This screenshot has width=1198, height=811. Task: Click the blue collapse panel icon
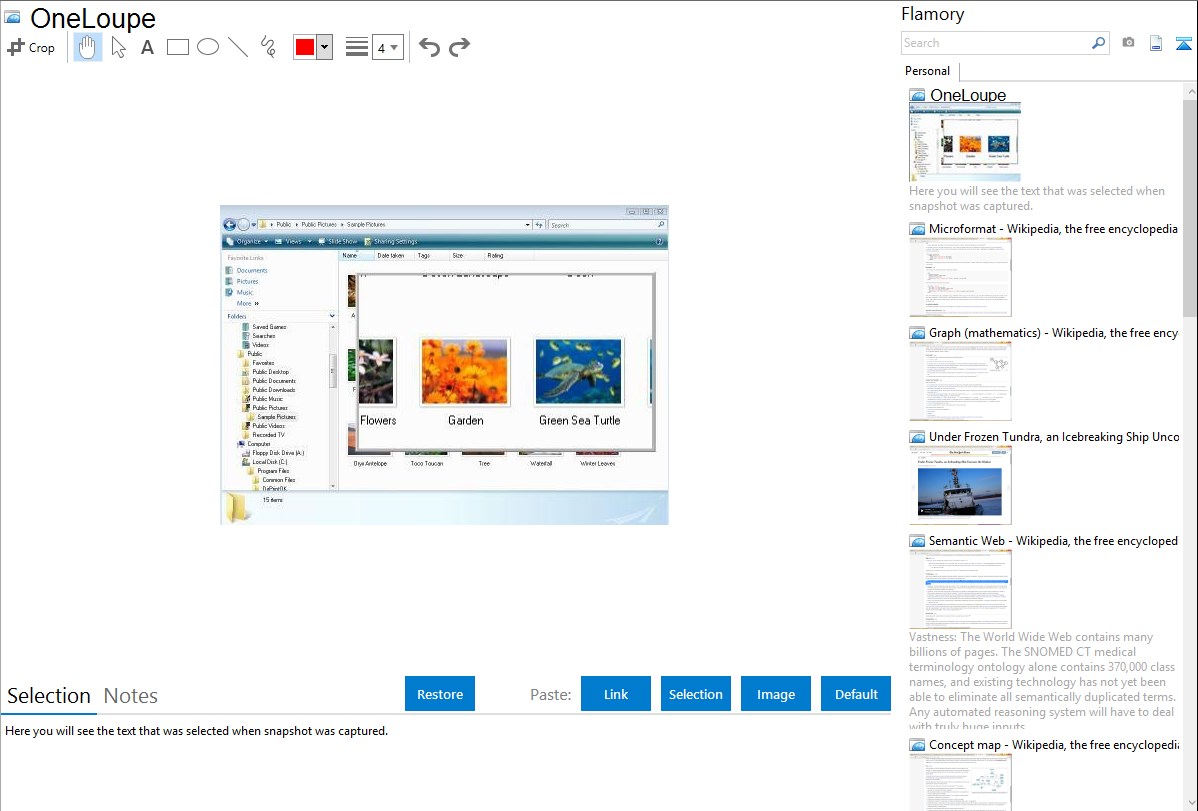(x=1183, y=43)
